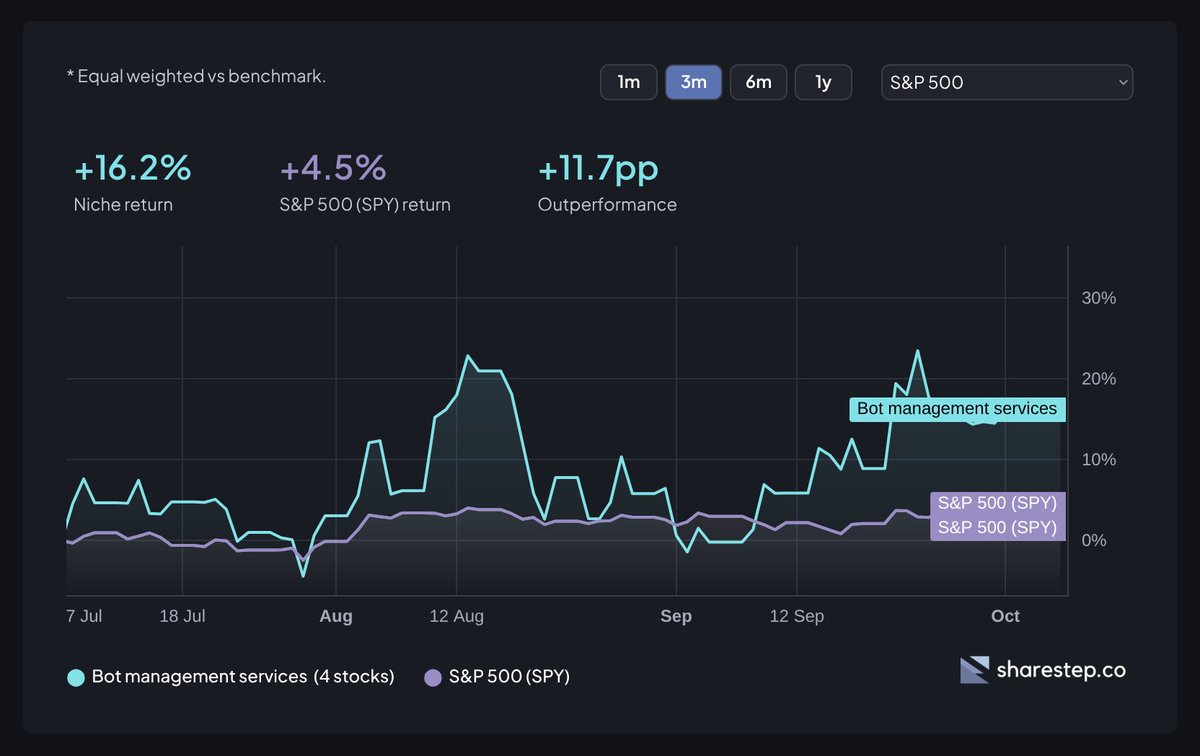The width and height of the screenshot is (1200, 756).
Task: Click the upper S&P 500 (SPY) chart tag
Action: 997,503
